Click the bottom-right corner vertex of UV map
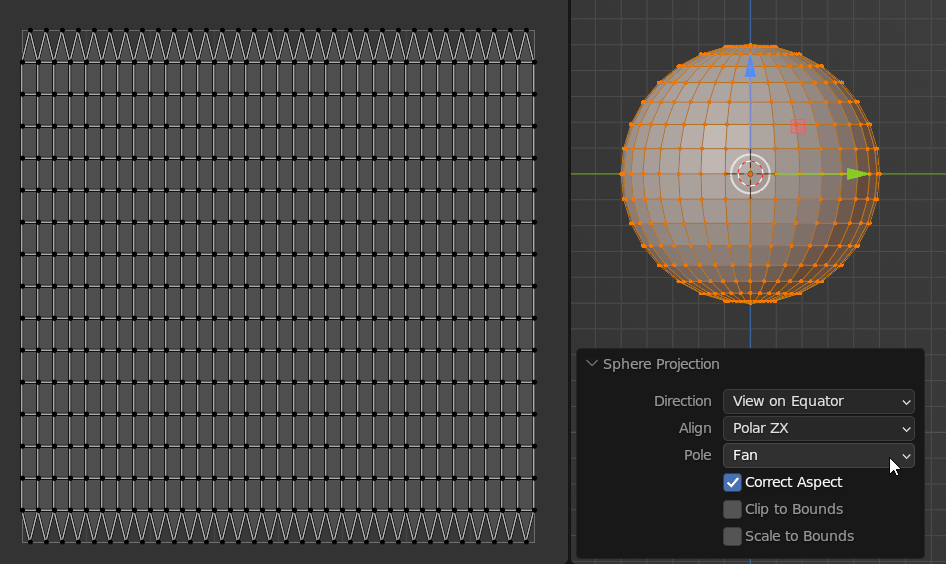The width and height of the screenshot is (946, 564). tap(535, 542)
